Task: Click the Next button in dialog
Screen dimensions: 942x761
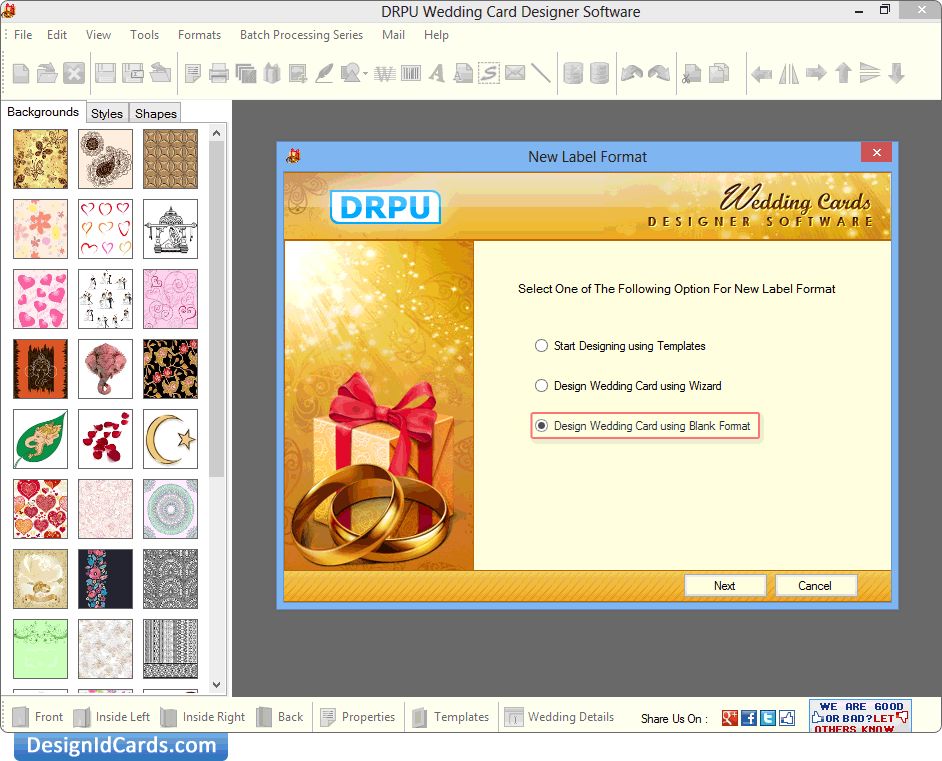Action: (725, 586)
